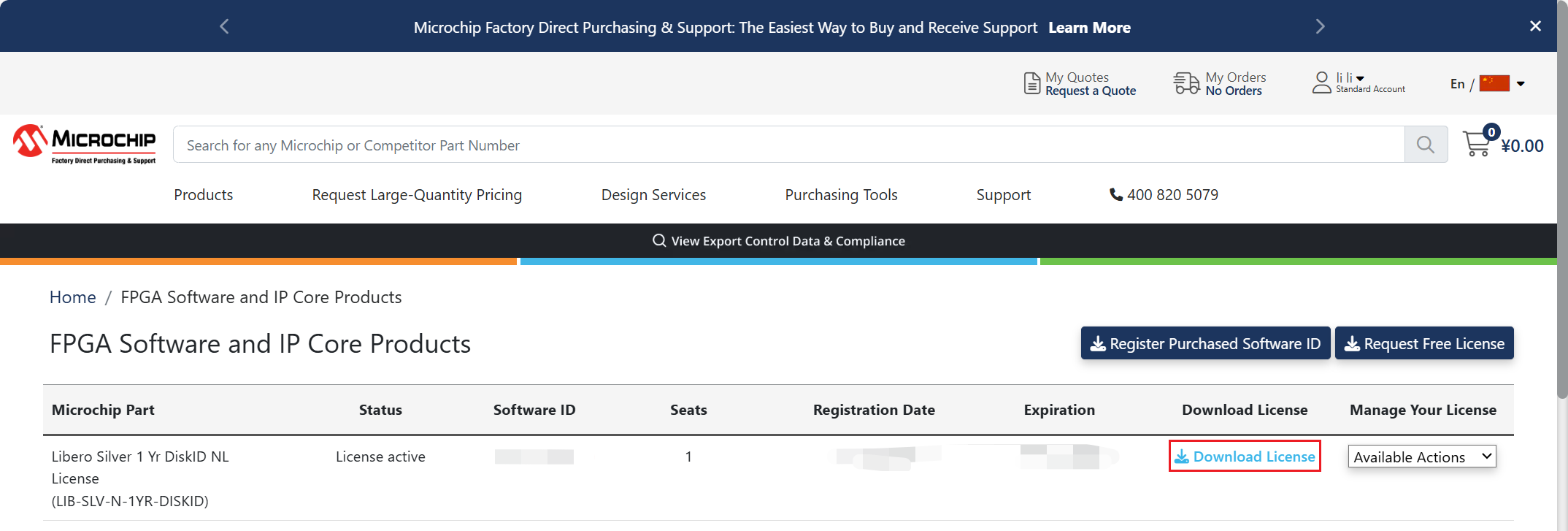Click Register Purchased Software ID button

(1205, 343)
